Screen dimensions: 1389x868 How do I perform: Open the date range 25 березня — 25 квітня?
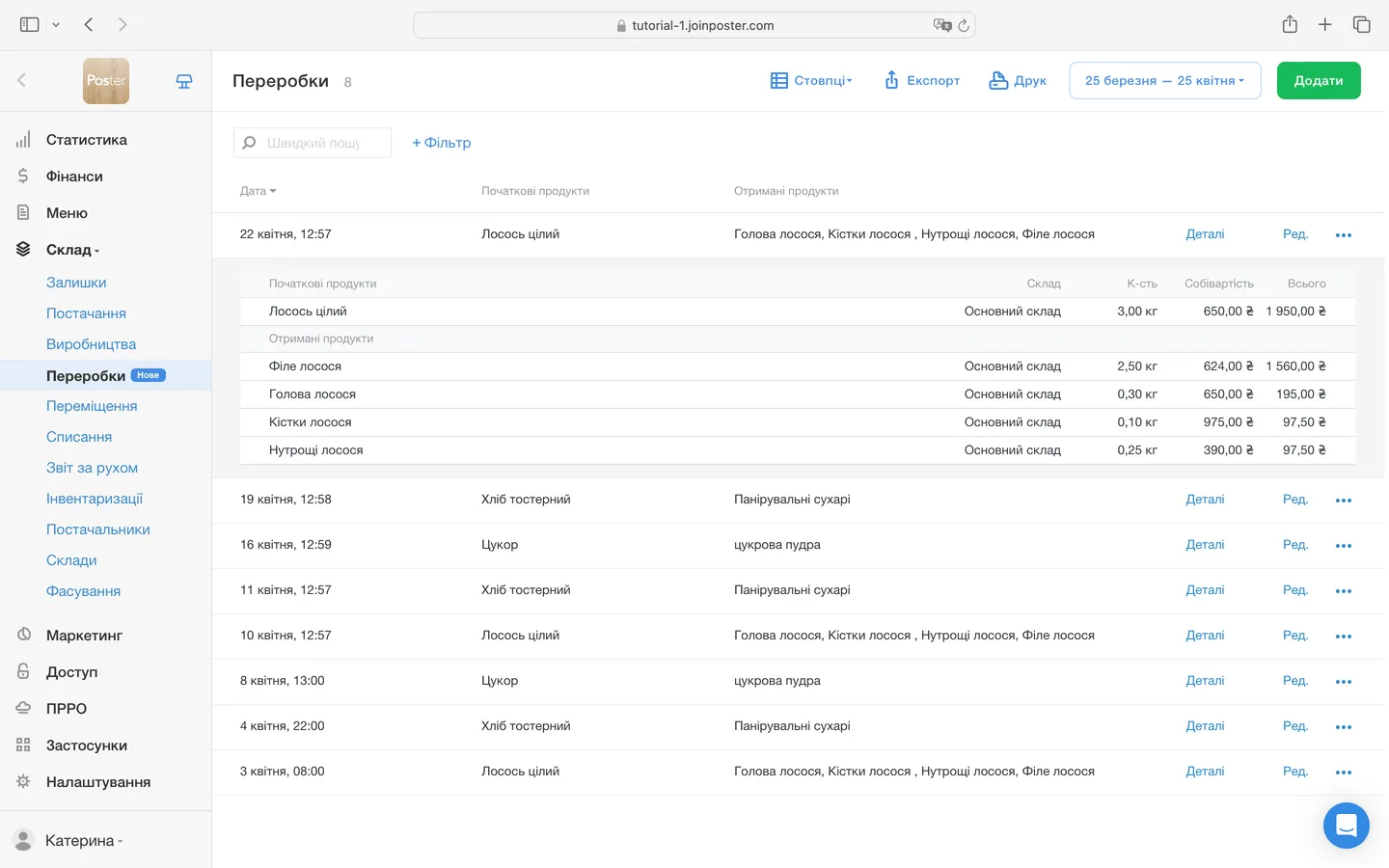[x=1164, y=81]
